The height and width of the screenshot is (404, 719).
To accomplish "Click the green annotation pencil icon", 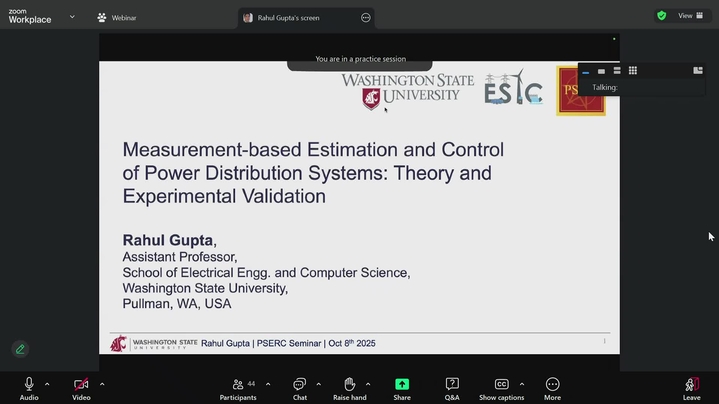I will click(x=19, y=349).
